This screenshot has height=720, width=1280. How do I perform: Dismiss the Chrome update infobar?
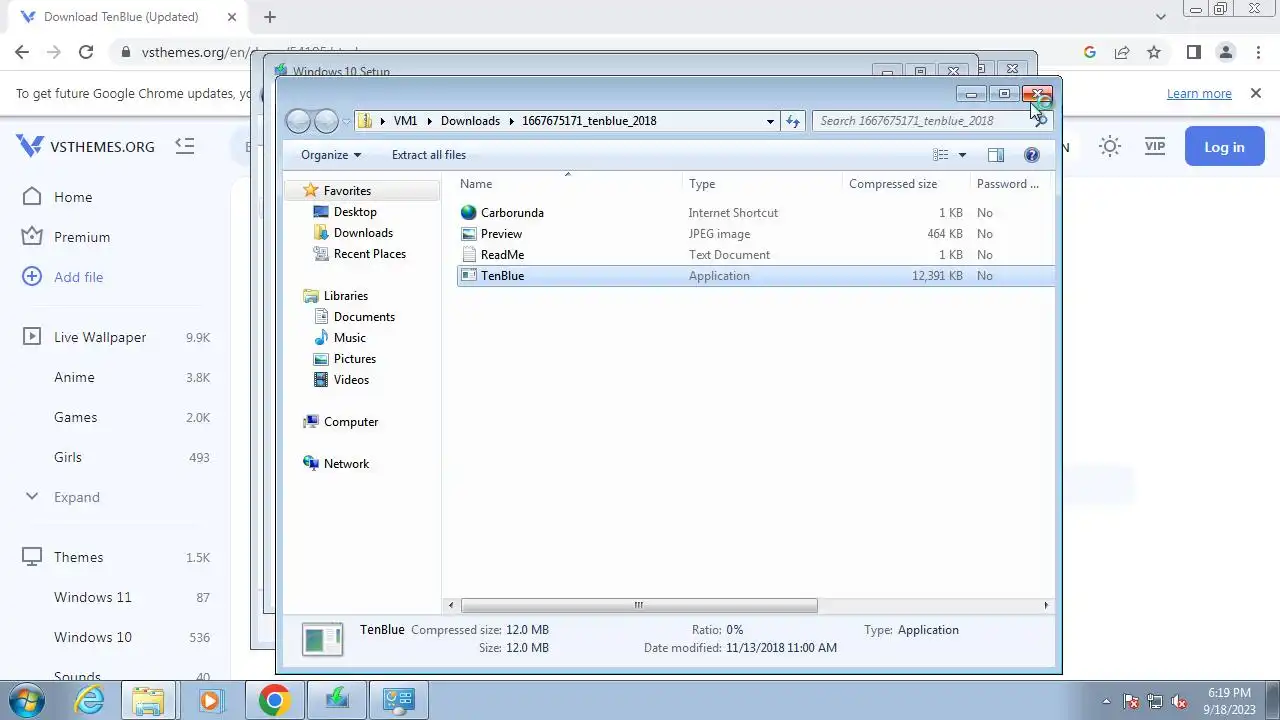1256,93
